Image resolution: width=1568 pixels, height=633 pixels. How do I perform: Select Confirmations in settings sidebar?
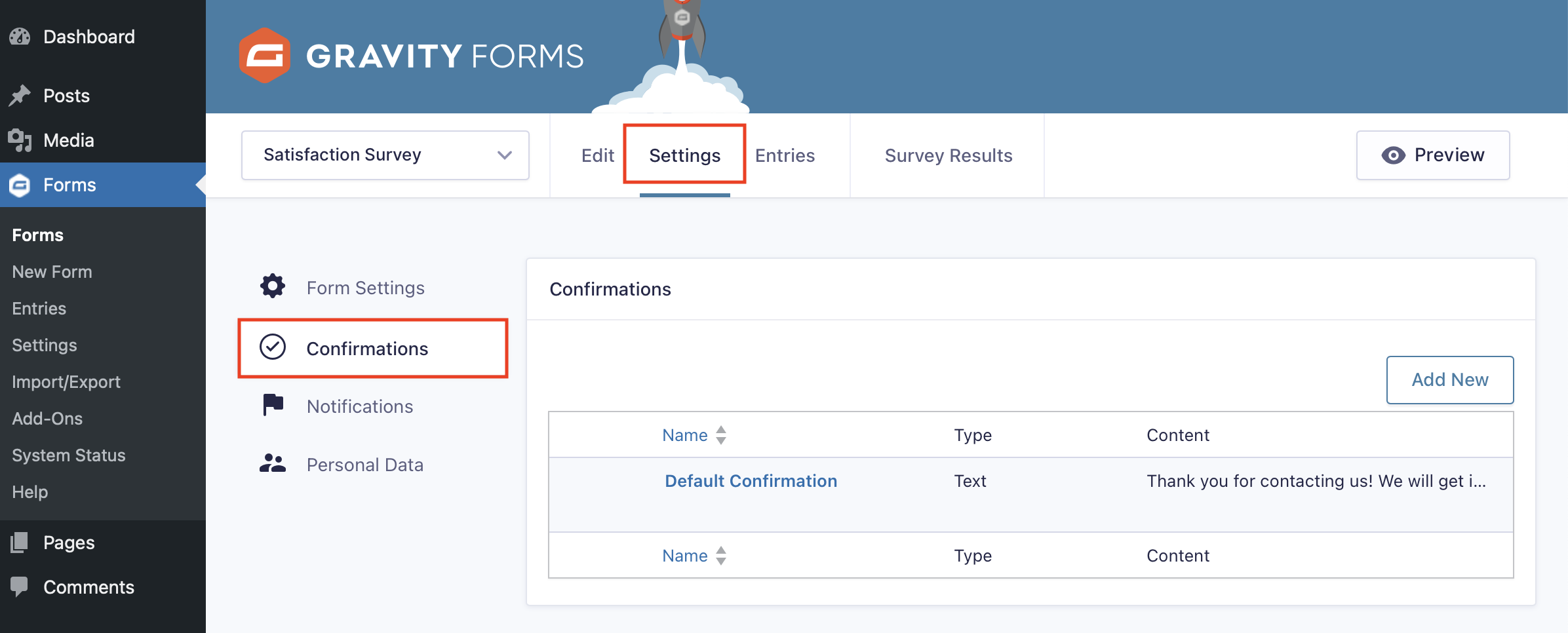[373, 349]
